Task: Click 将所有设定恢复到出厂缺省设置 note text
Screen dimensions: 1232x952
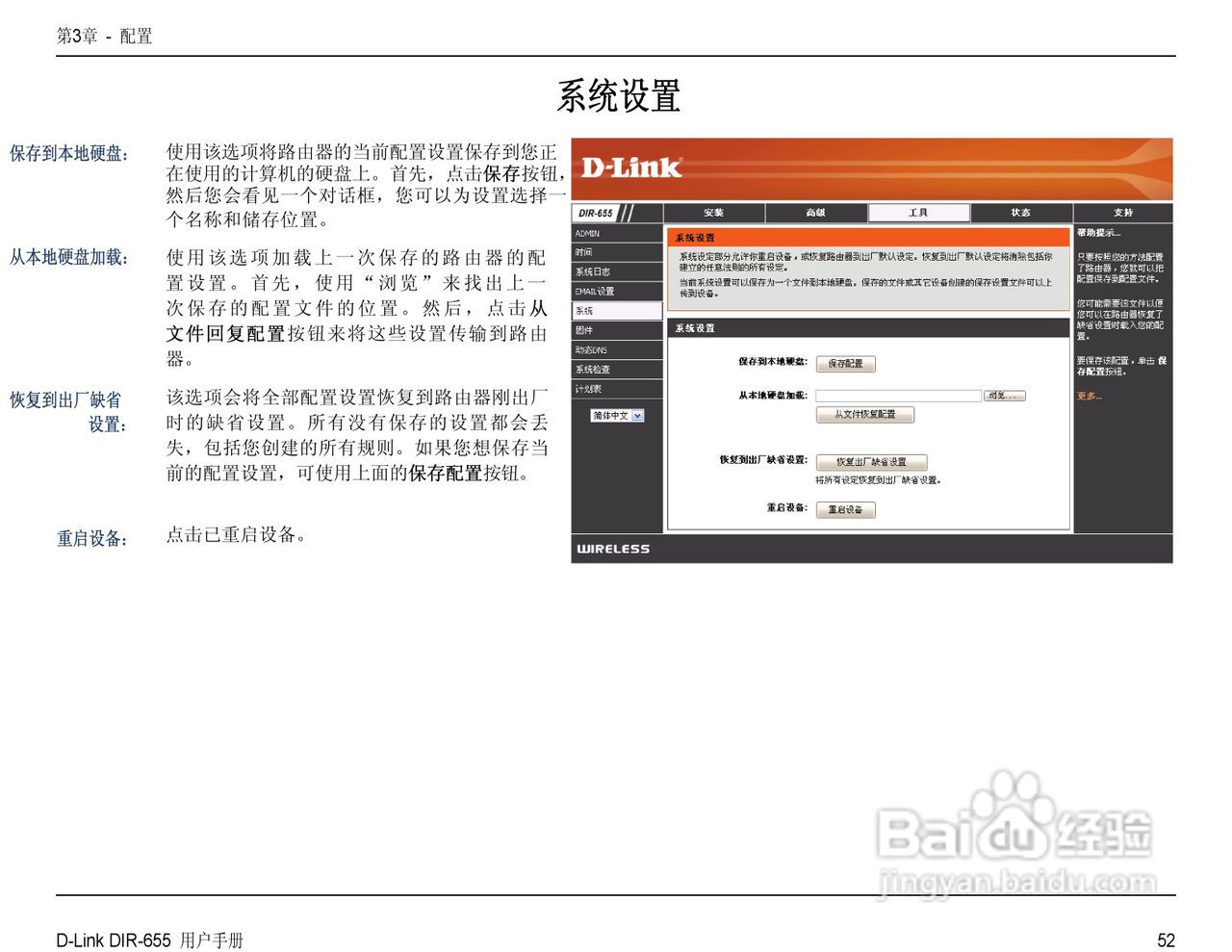Action: [x=879, y=480]
